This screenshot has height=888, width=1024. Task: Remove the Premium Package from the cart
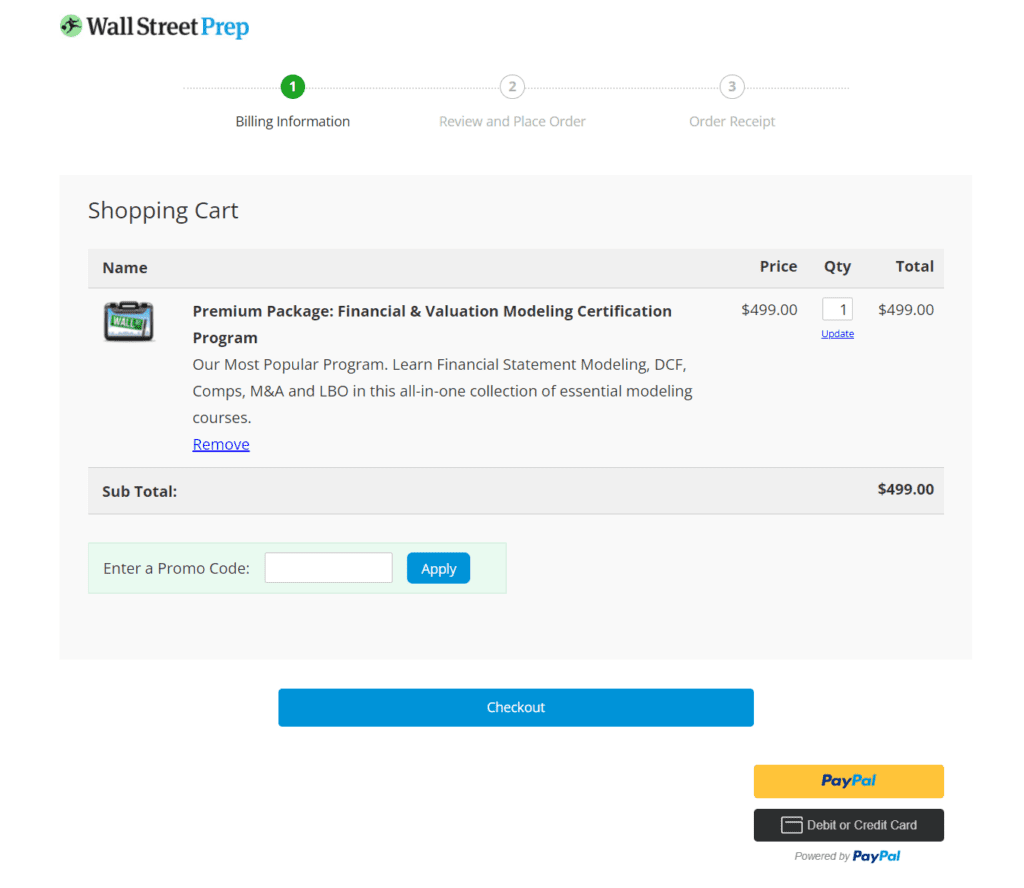[x=220, y=444]
